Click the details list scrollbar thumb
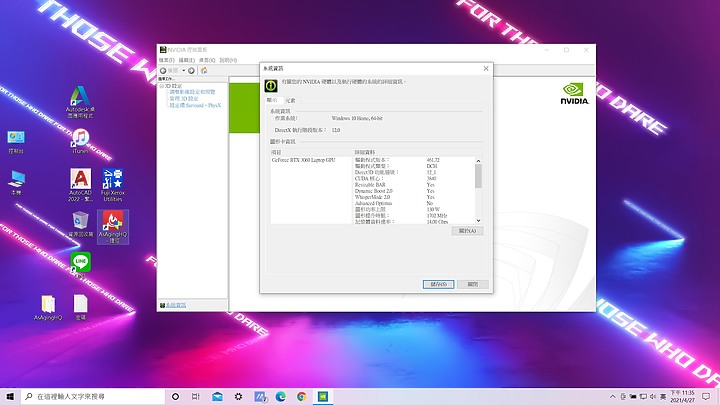Image resolution: width=720 pixels, height=405 pixels. click(x=478, y=176)
